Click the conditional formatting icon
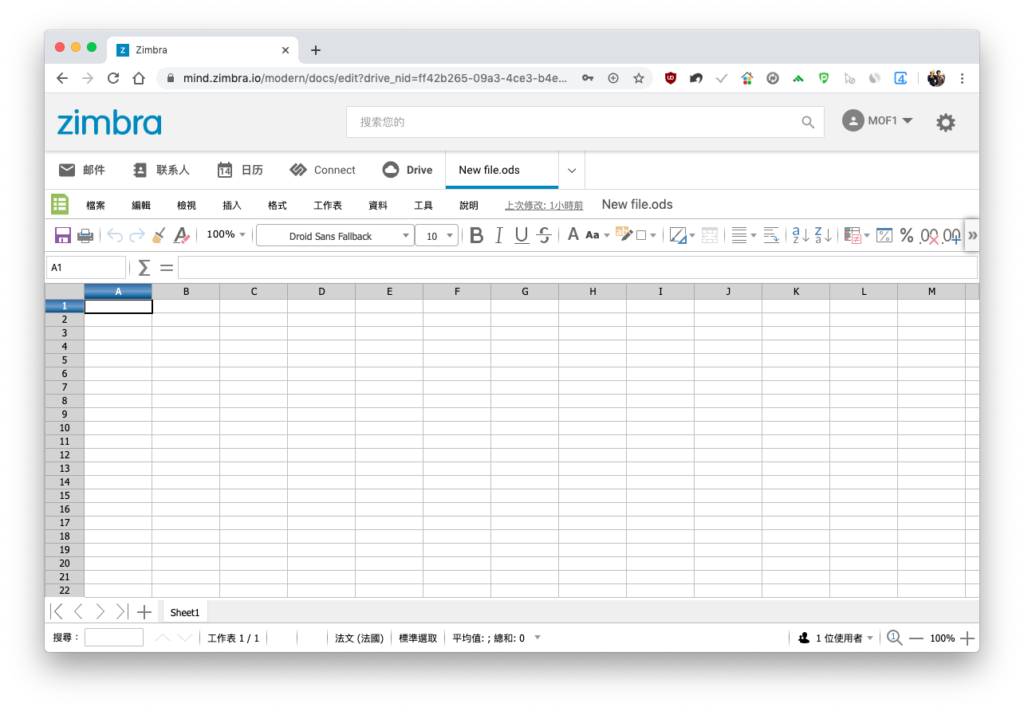Viewport: 1024px width, 711px height. (853, 236)
